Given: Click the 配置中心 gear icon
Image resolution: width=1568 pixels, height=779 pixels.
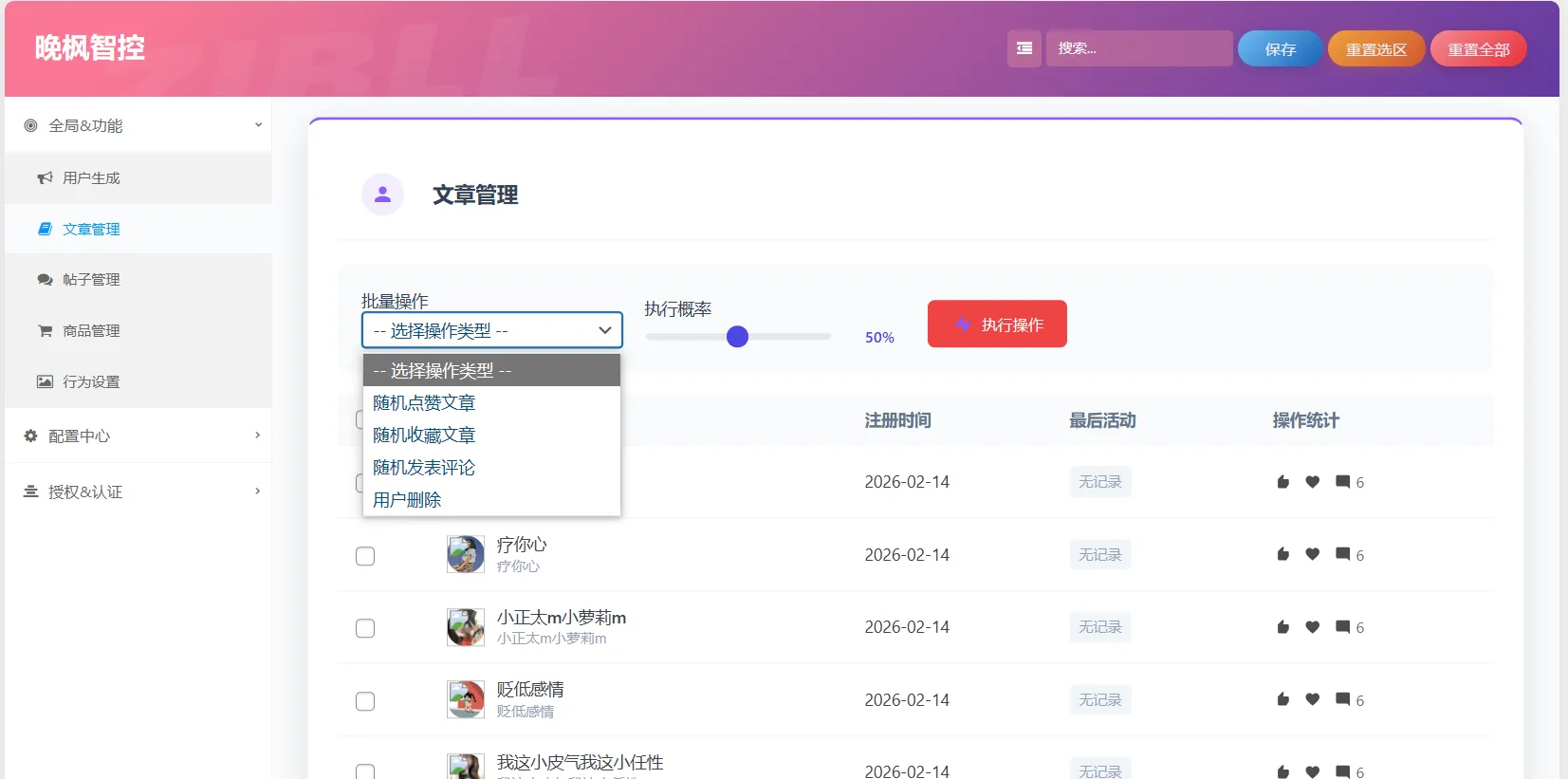Looking at the screenshot, I should [30, 436].
